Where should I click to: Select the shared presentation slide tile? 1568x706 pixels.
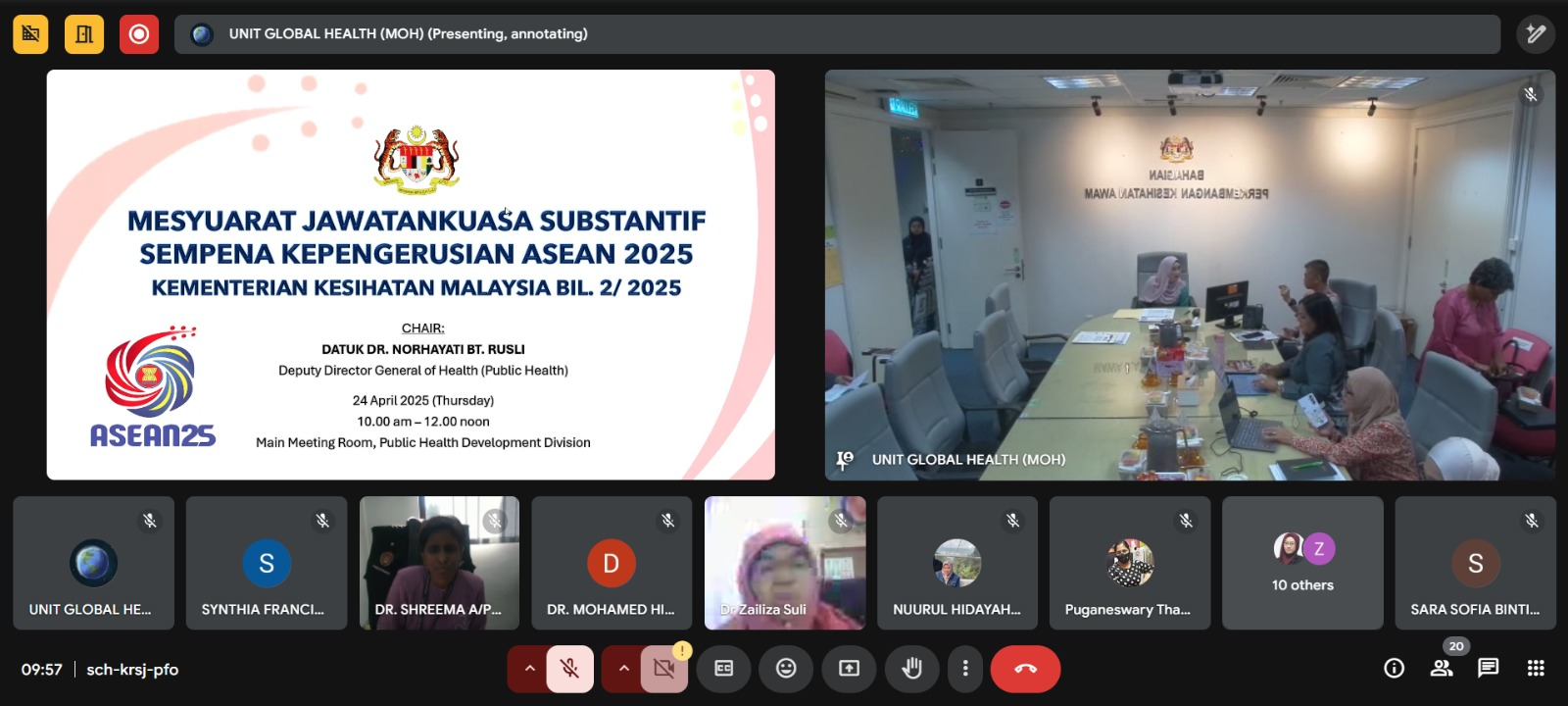pyautogui.click(x=411, y=275)
